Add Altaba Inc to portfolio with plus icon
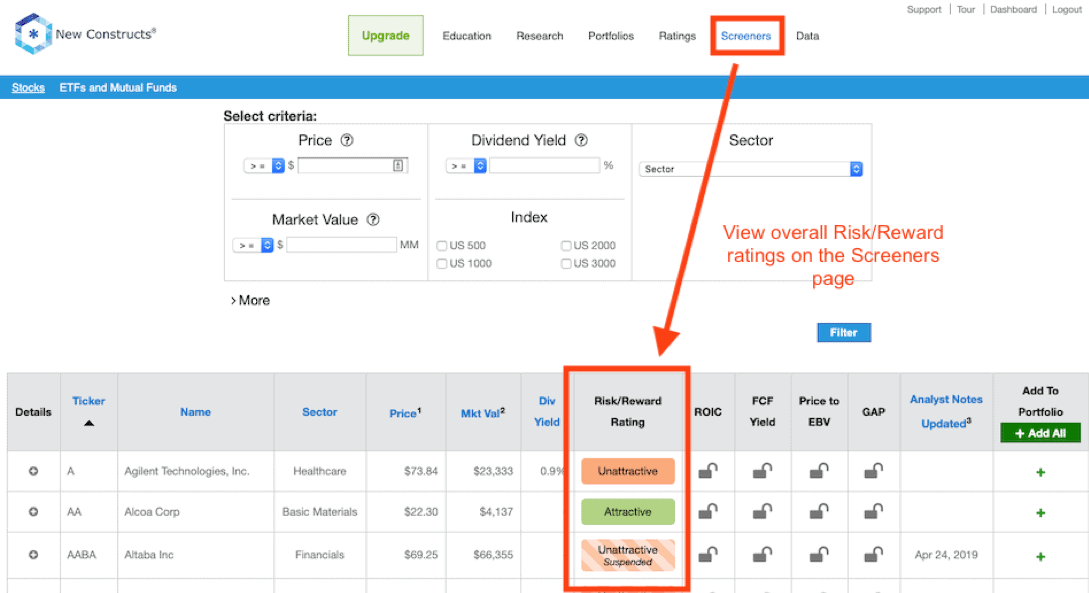This screenshot has width=1089, height=593. (1040, 556)
